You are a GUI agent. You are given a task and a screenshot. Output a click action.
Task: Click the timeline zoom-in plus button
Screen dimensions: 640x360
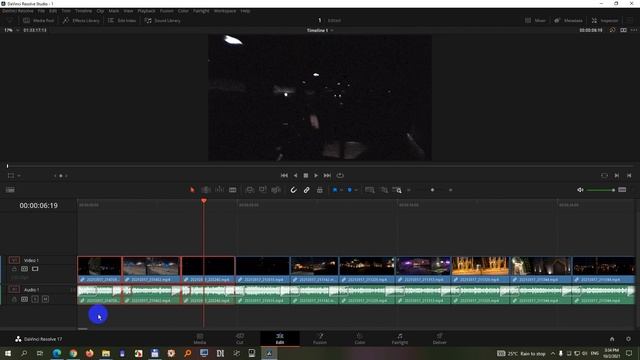pos(451,190)
